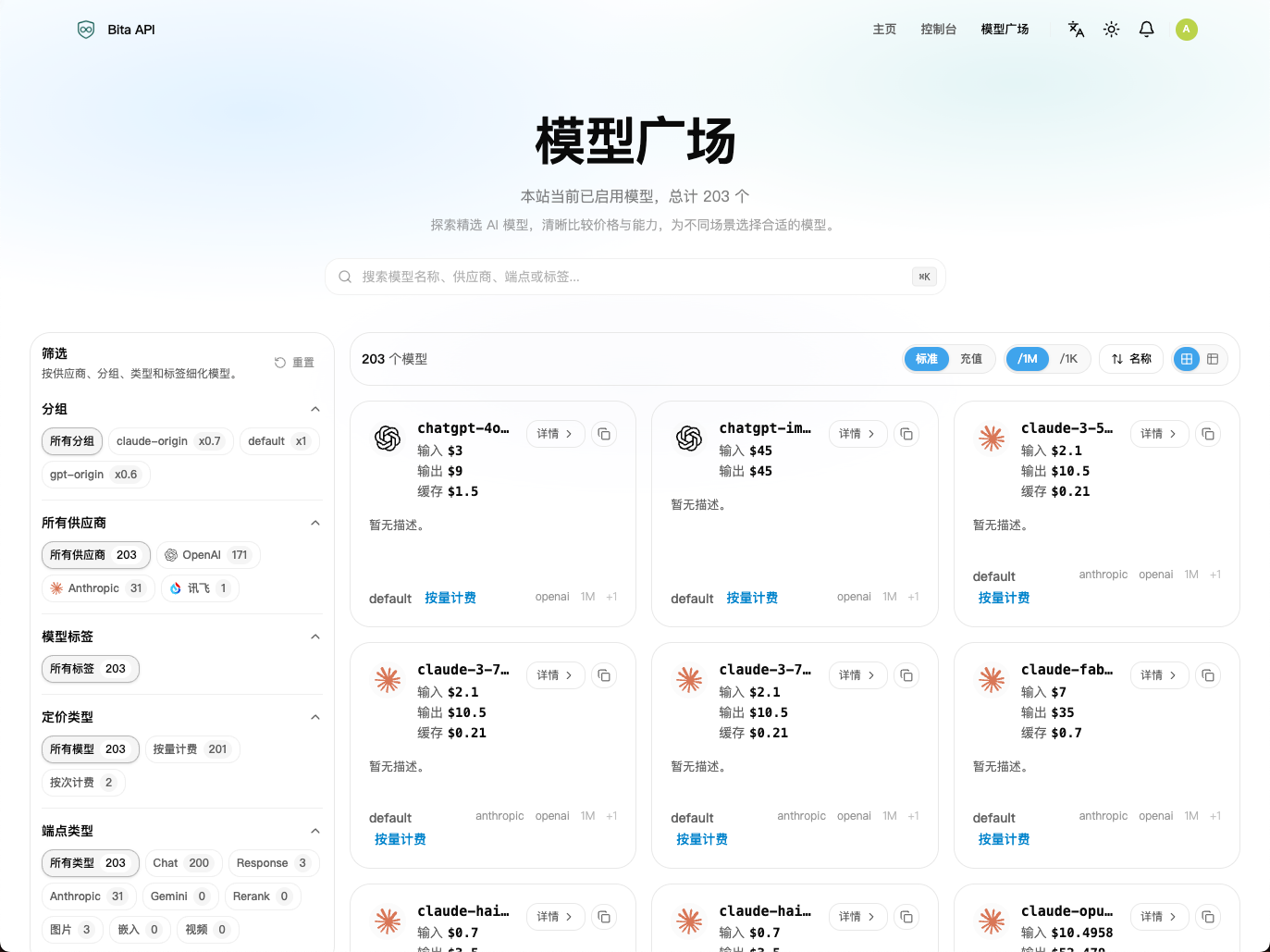The image size is (1270, 952).
Task: Filter by Anthropic 31 provider chip
Action: click(x=98, y=588)
